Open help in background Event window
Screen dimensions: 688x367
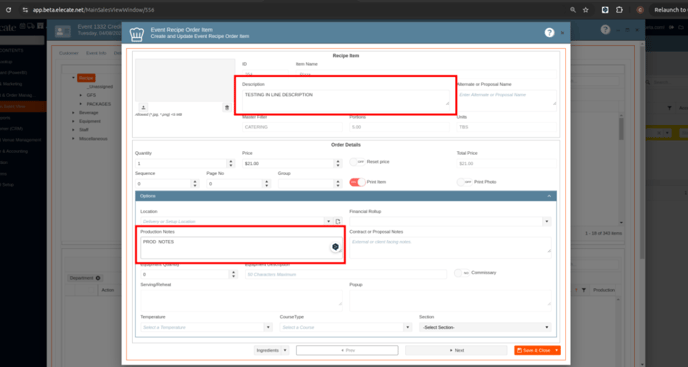(606, 29)
